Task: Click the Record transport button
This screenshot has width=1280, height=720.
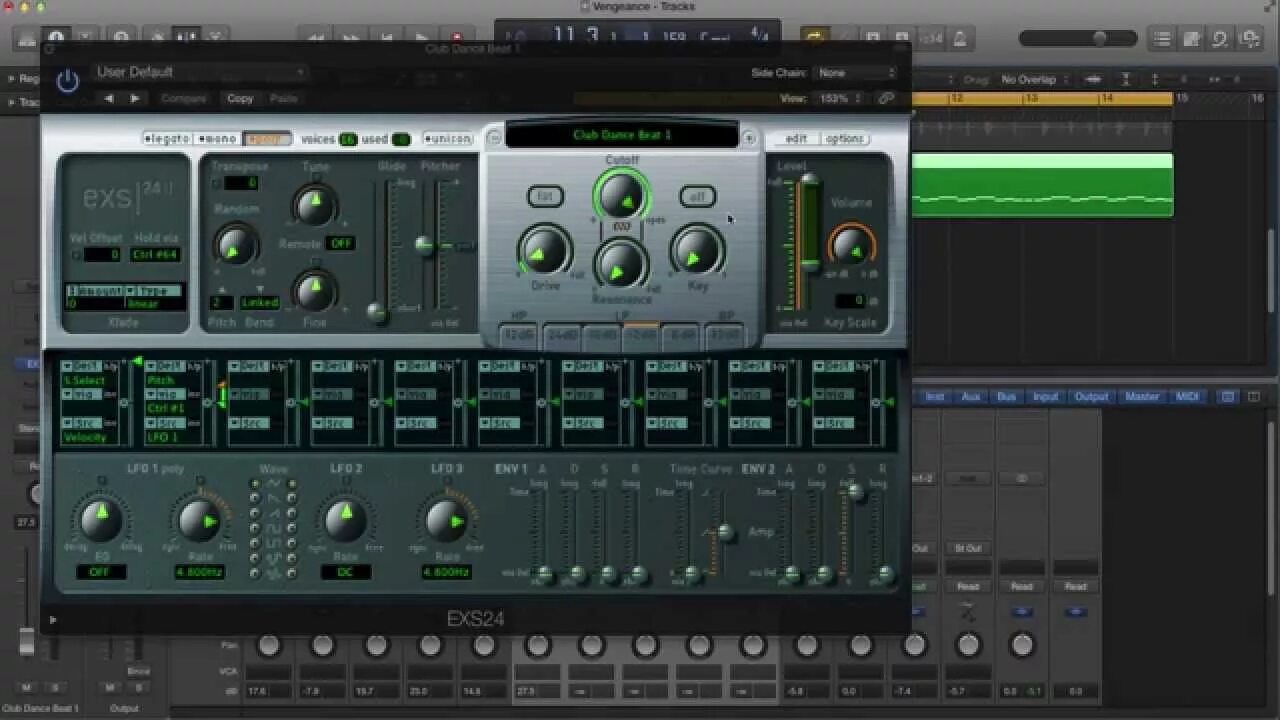Action: tap(457, 38)
